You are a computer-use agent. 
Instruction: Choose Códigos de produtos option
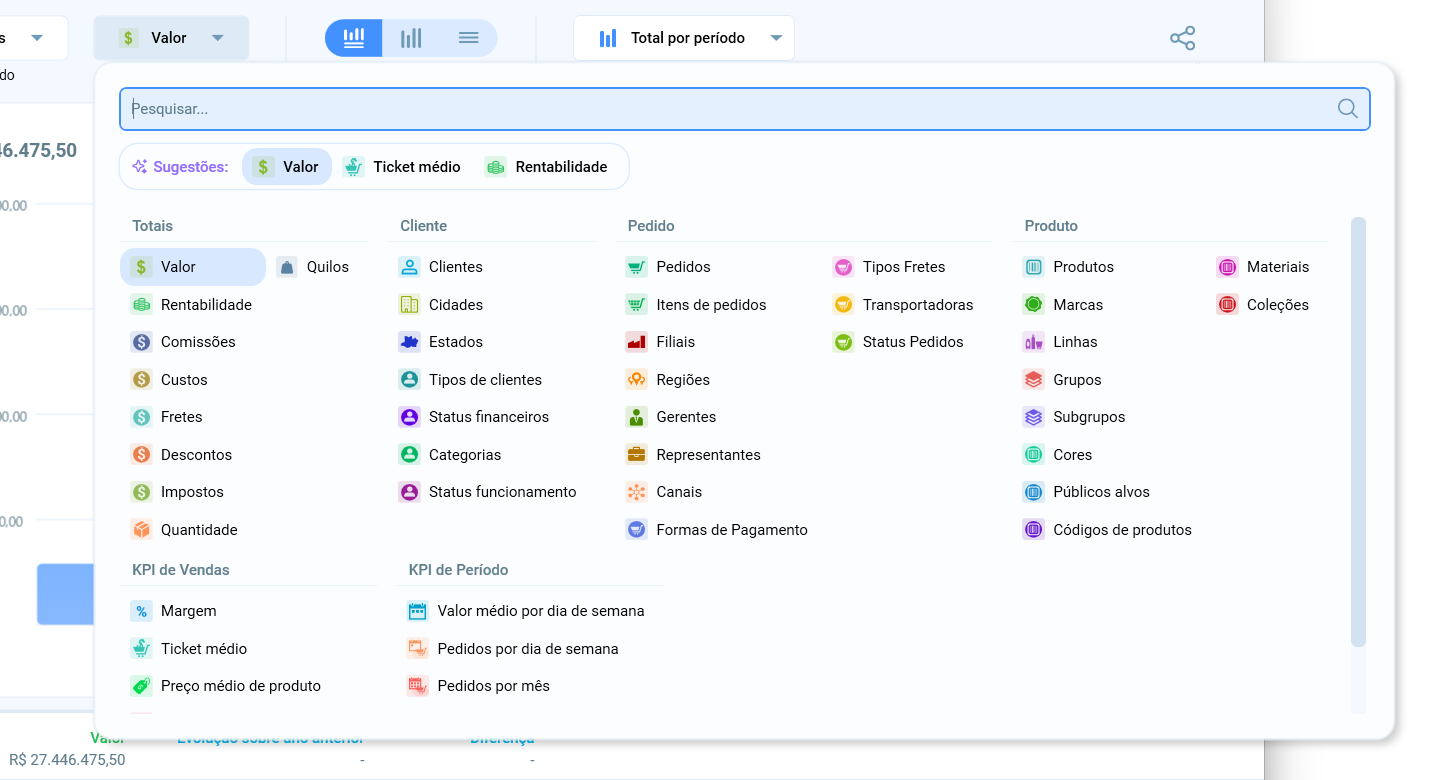(1107, 530)
